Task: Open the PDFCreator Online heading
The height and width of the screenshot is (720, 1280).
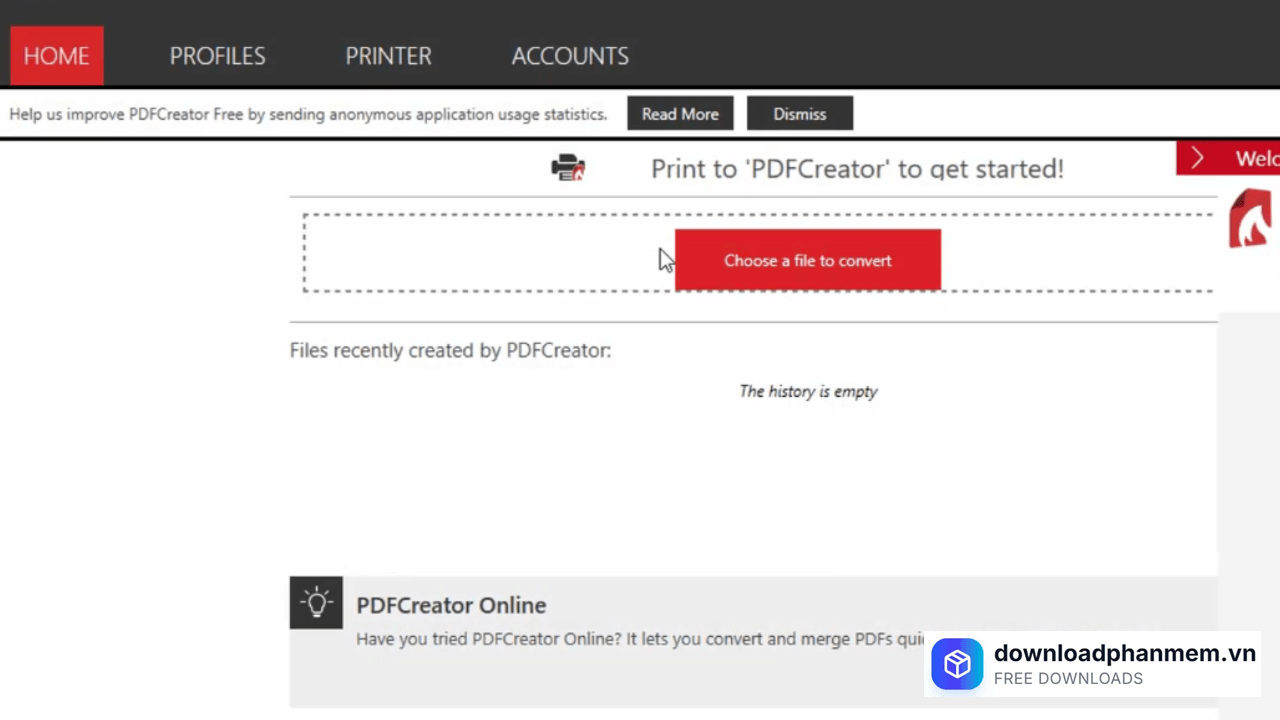Action: pos(451,605)
